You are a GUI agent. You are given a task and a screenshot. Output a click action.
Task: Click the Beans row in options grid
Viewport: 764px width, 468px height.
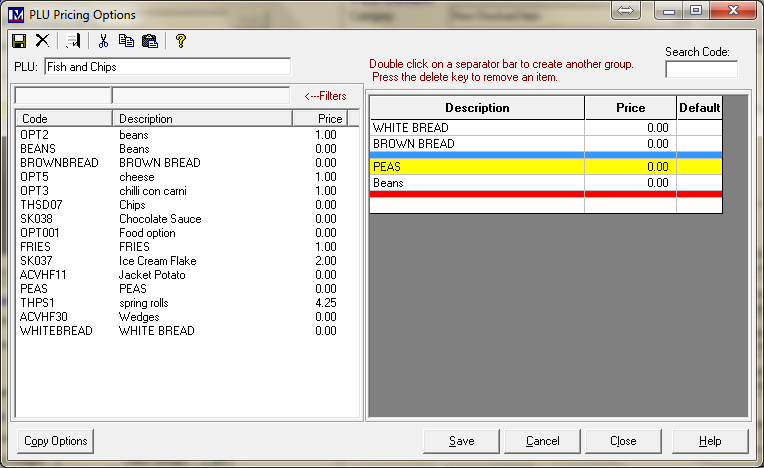(546, 183)
